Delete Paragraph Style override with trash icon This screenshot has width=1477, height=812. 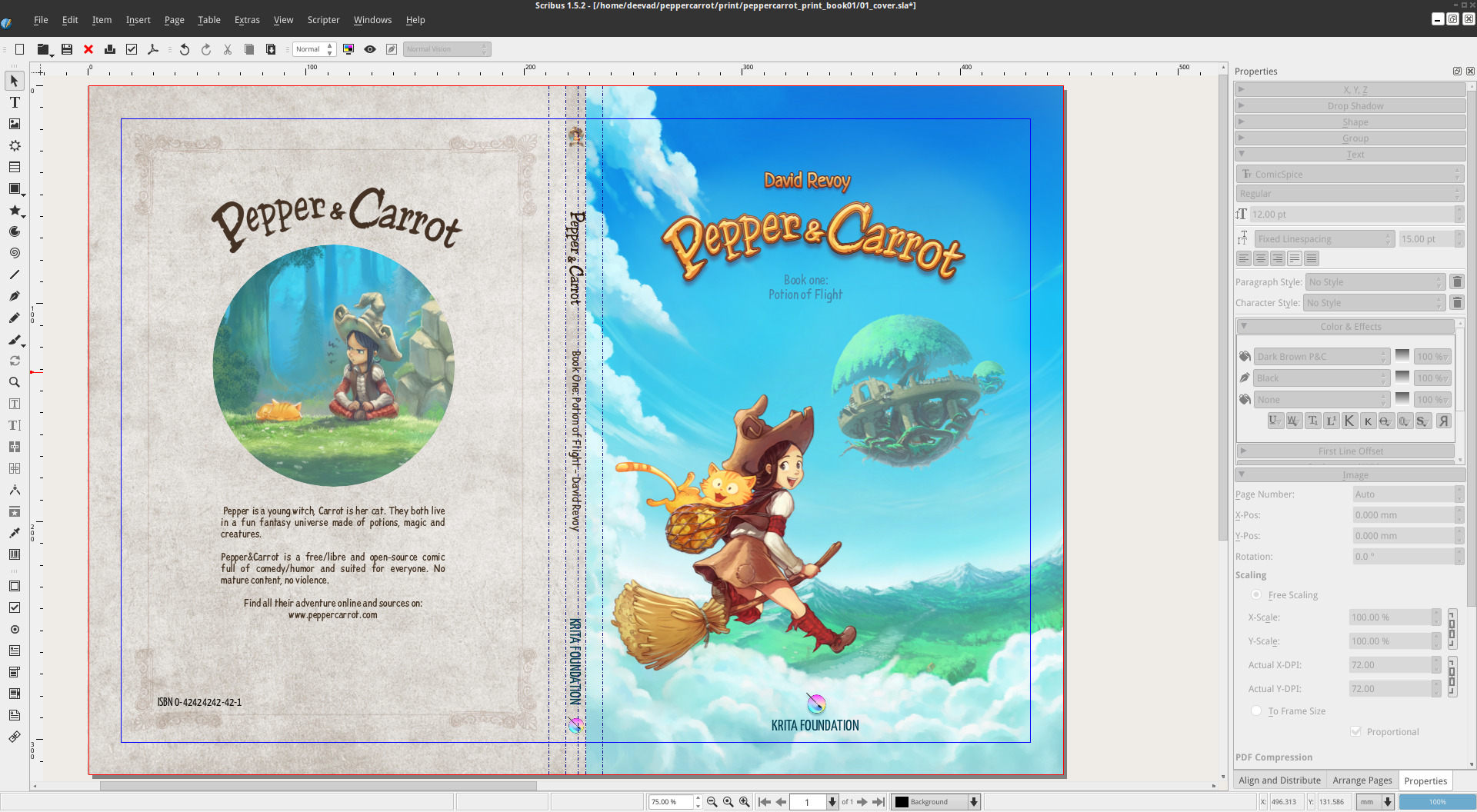pyautogui.click(x=1457, y=282)
